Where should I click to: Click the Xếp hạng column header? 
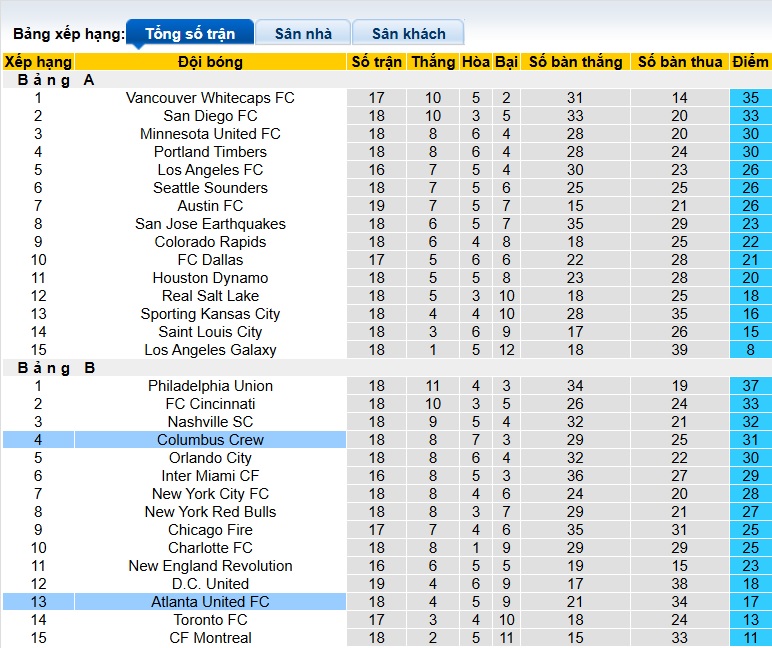click(x=38, y=62)
